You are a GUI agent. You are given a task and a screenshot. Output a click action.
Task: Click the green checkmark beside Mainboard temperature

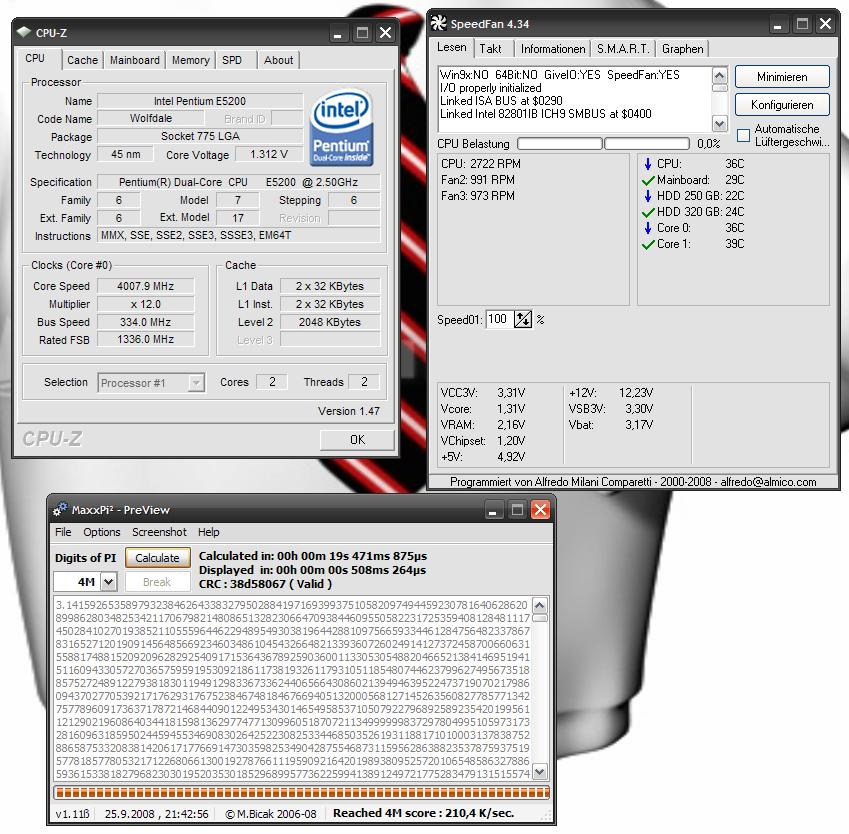(x=648, y=180)
